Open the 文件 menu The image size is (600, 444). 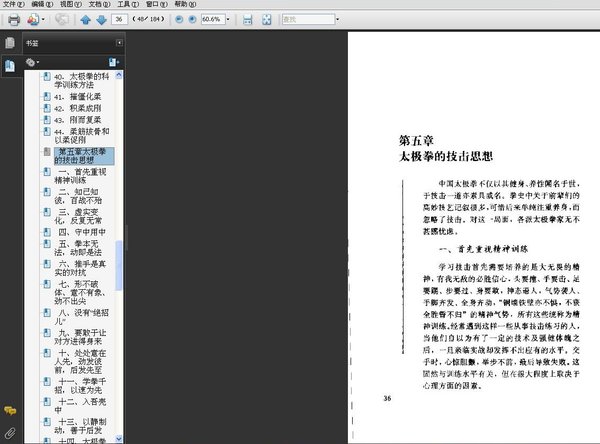[14, 4]
